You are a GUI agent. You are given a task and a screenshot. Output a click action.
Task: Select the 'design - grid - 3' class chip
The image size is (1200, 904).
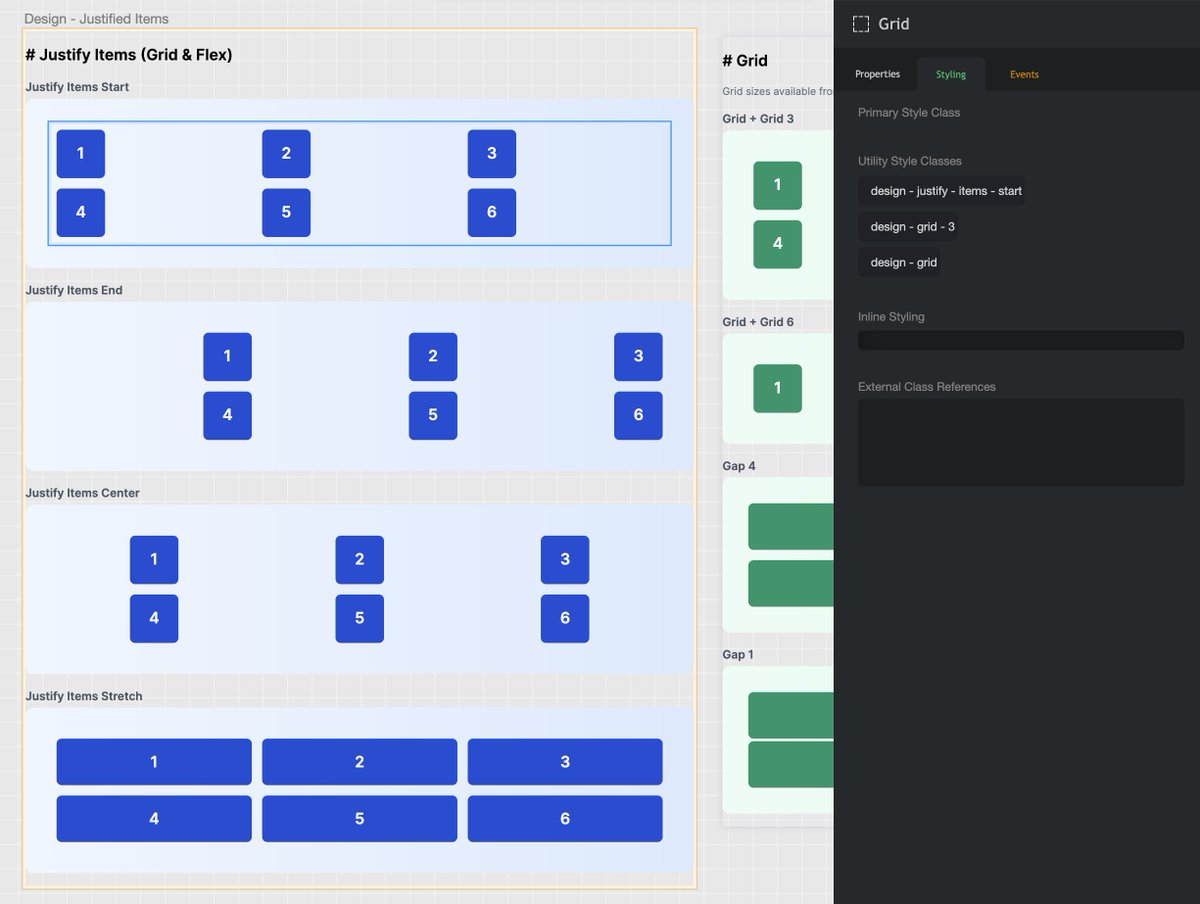pos(908,227)
